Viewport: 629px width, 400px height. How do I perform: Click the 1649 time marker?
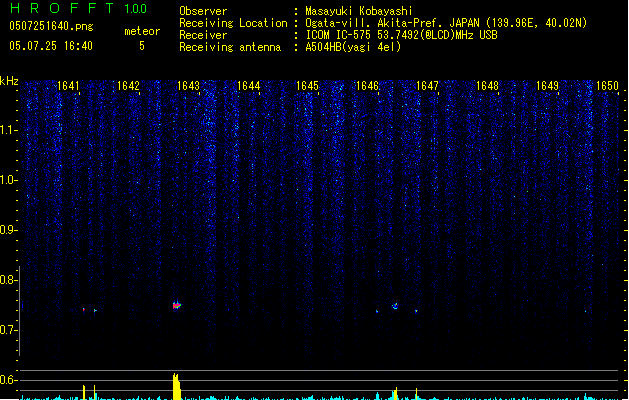tap(547, 86)
